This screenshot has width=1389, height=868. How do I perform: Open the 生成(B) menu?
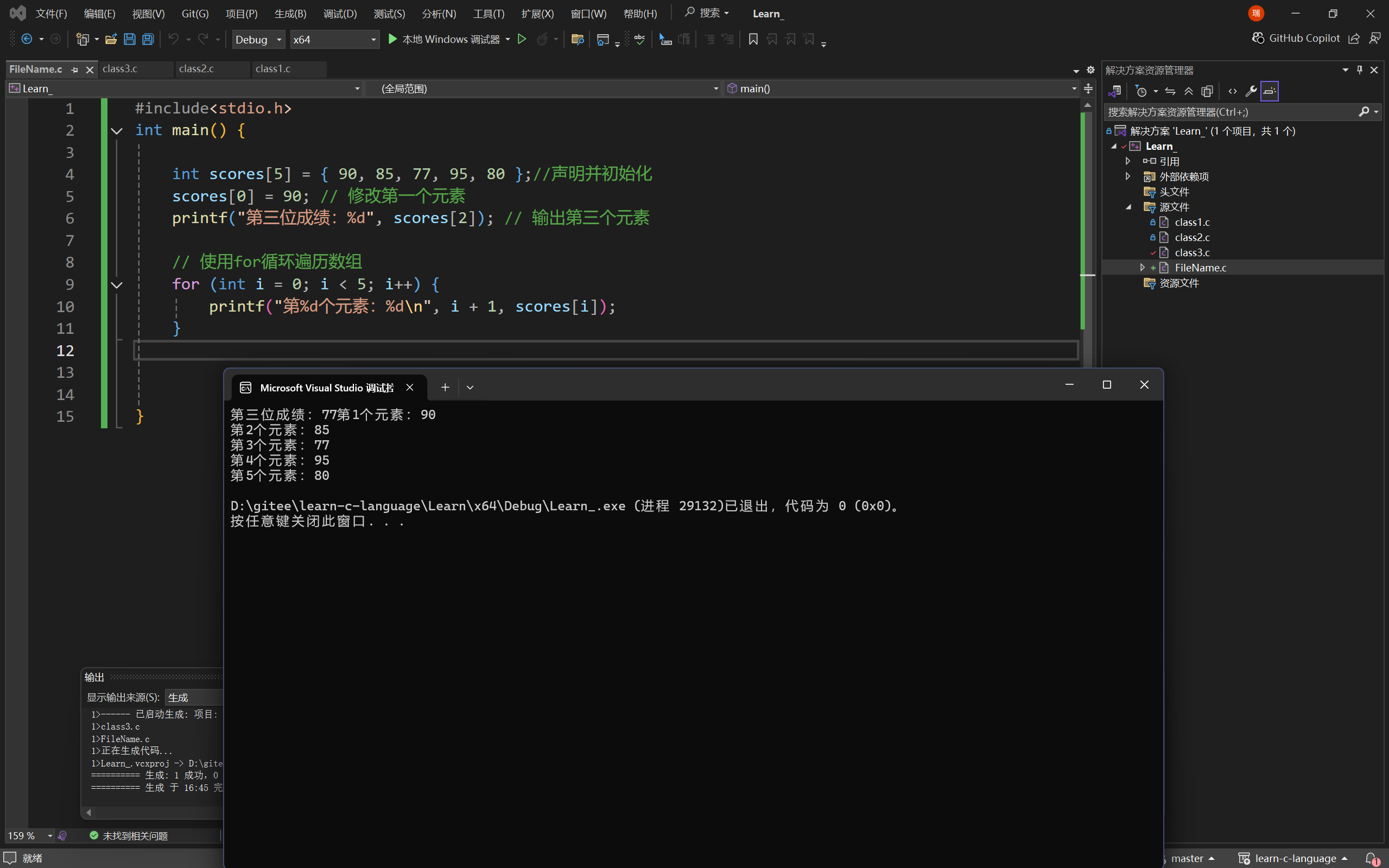coord(290,13)
